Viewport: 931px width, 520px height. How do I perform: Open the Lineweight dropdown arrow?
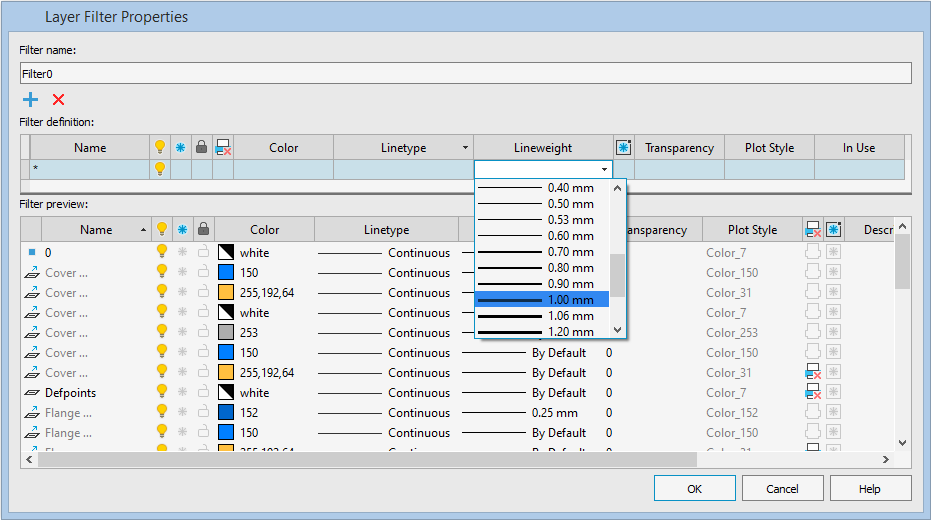click(604, 170)
